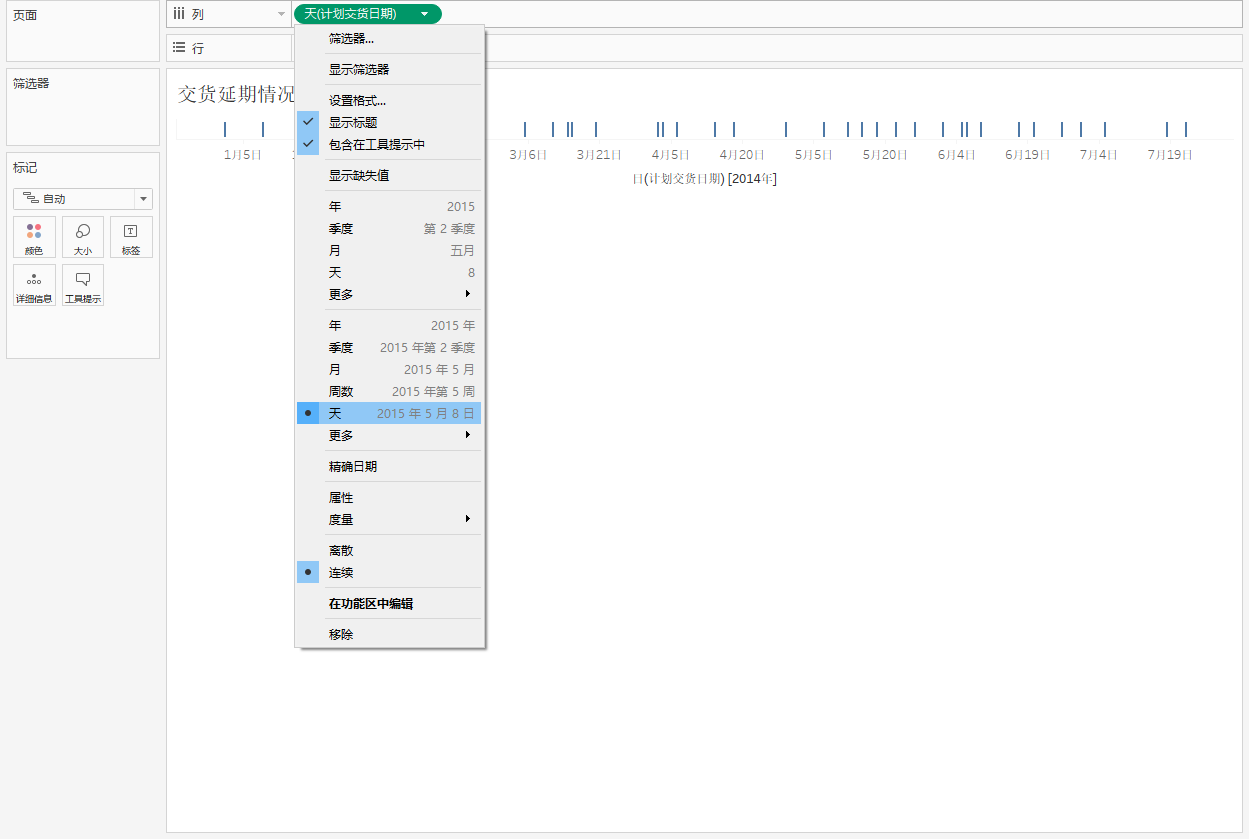1249x839 pixels.
Task: Select the 天 2015 年 5 月 8 日 option
Action: click(390, 413)
